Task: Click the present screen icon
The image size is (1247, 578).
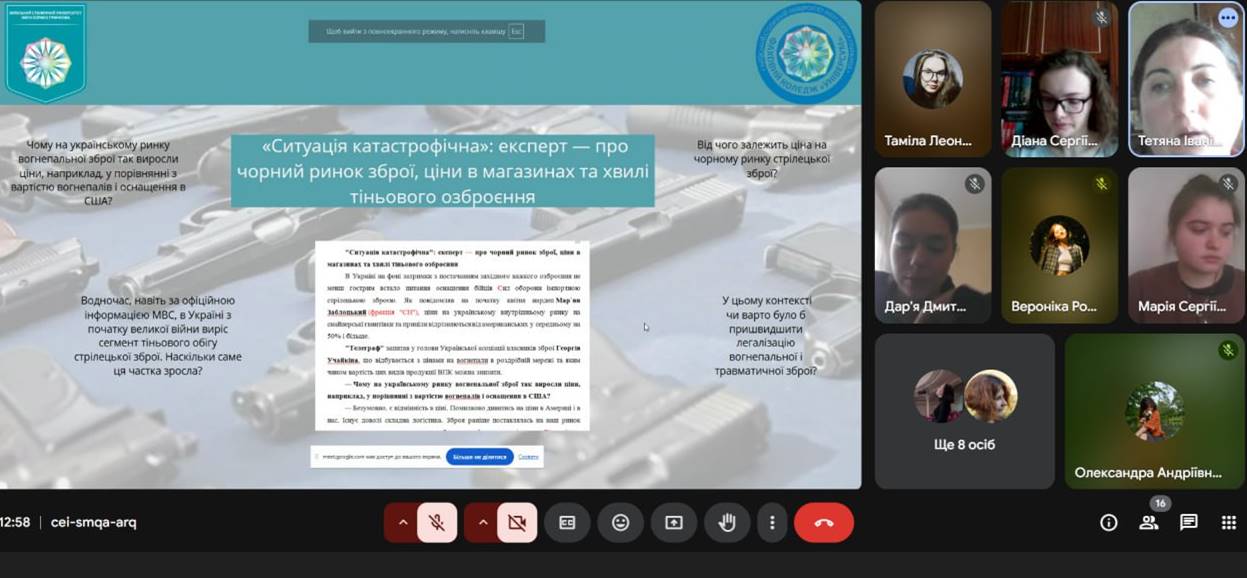Action: coord(673,522)
